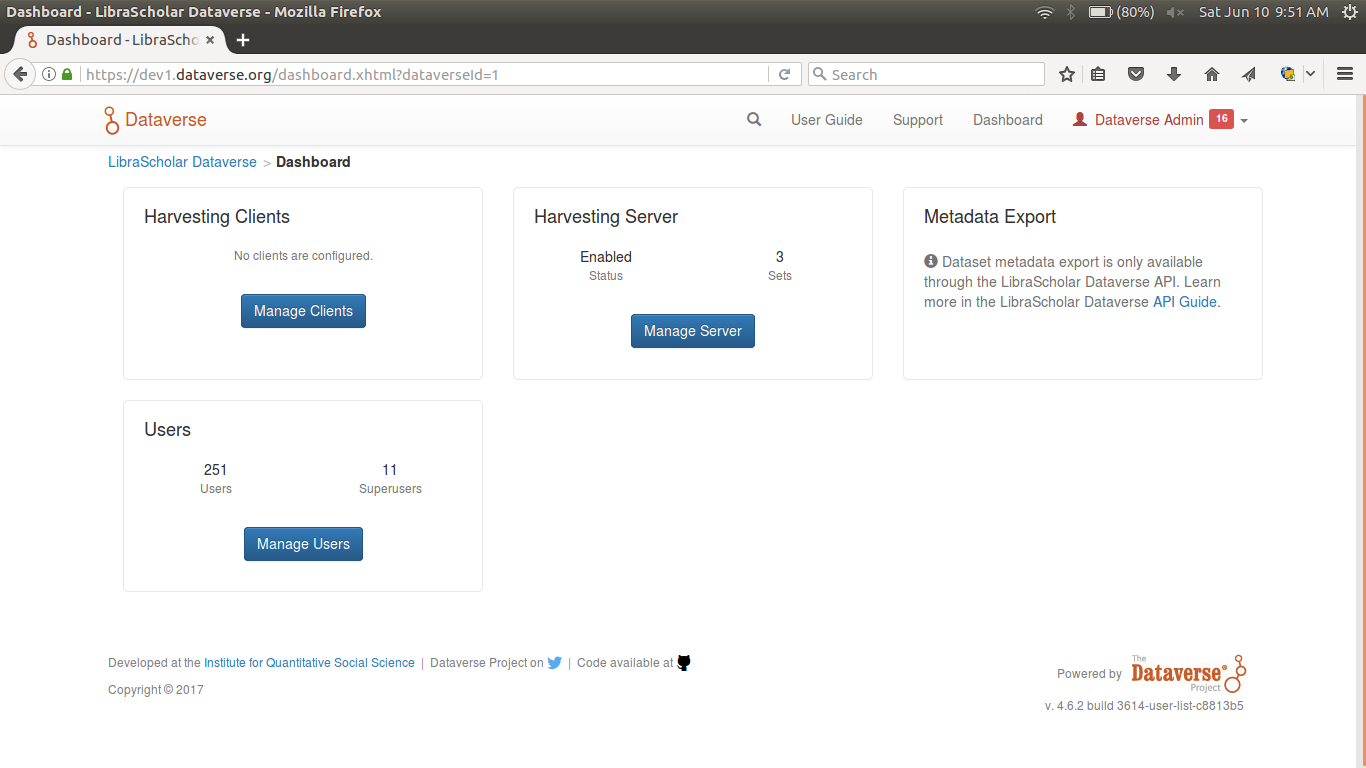Click the Dataverse logo in the navbar
Viewport: 1366px width, 768px height.
155,120
